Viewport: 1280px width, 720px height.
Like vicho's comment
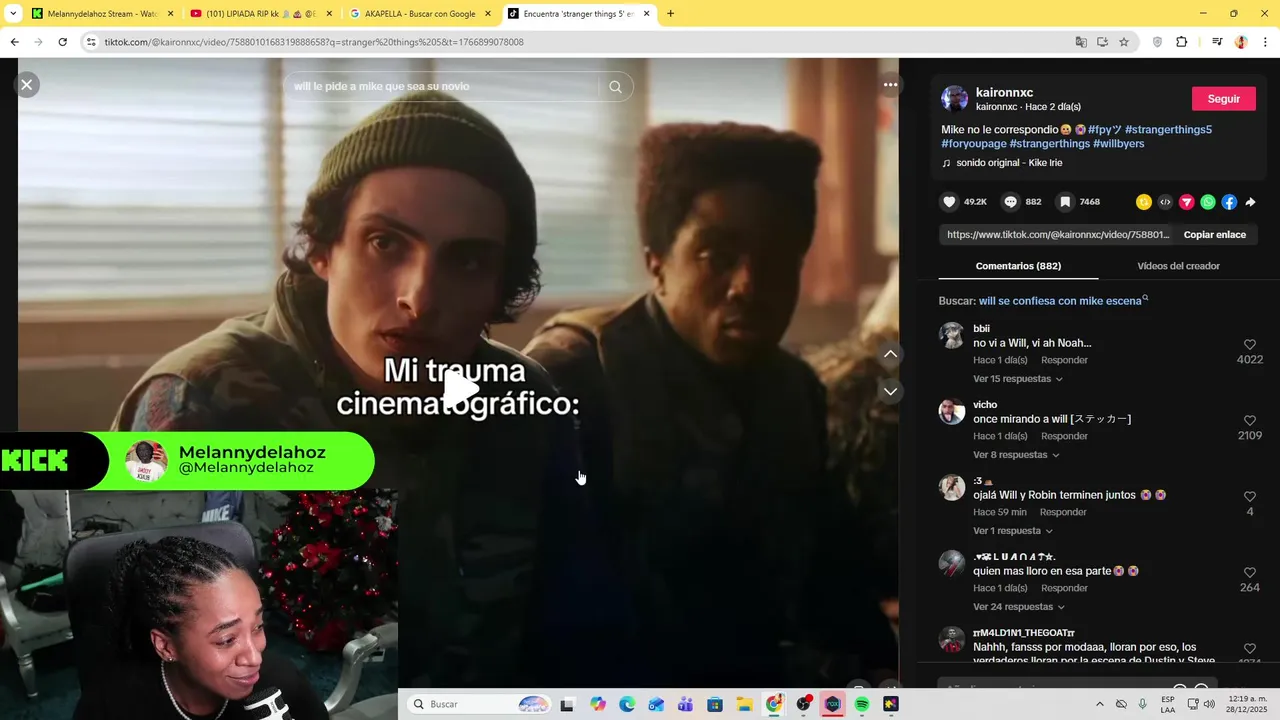coord(1250,421)
